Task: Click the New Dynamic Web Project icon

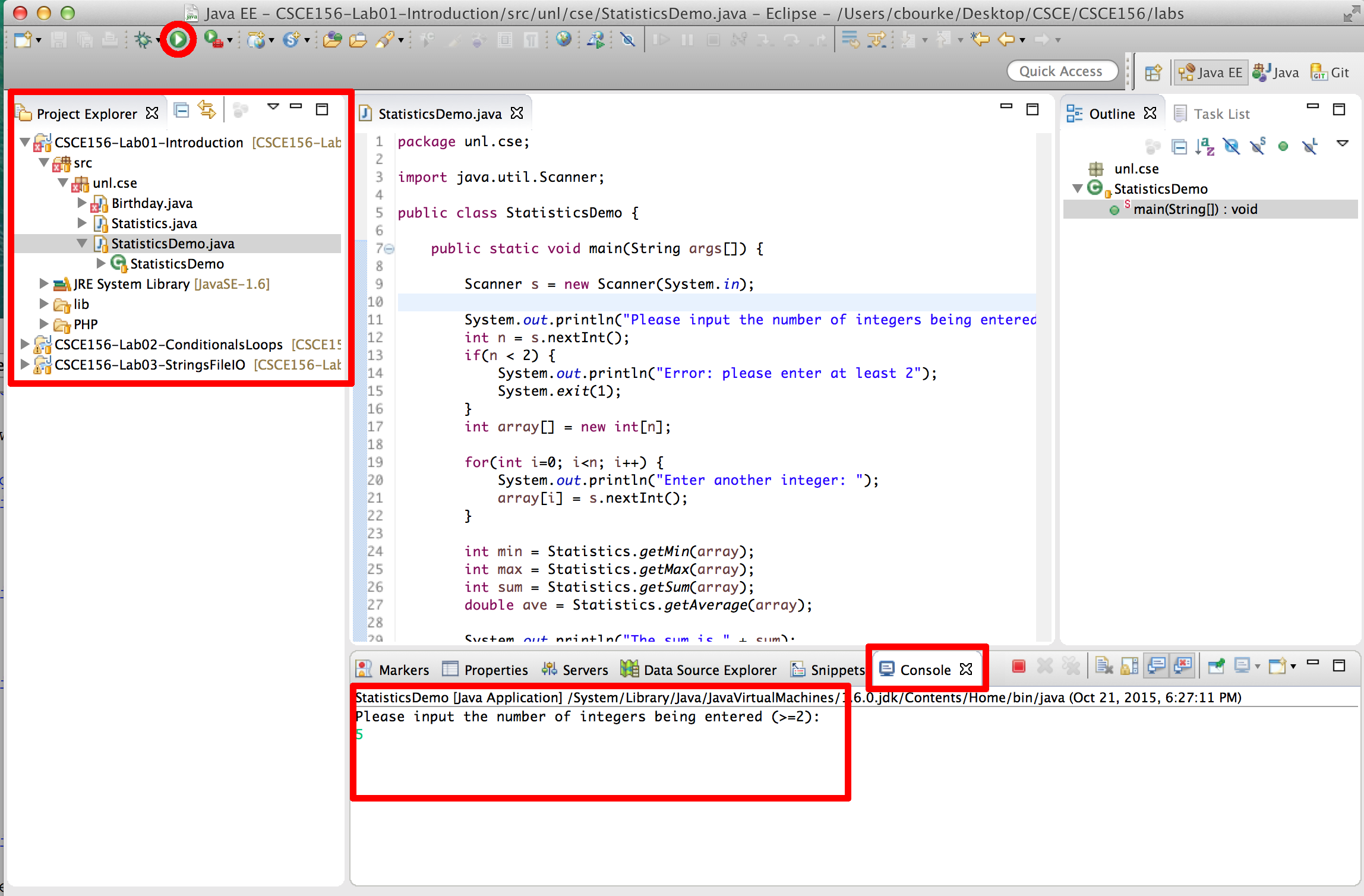Action: pos(257,40)
